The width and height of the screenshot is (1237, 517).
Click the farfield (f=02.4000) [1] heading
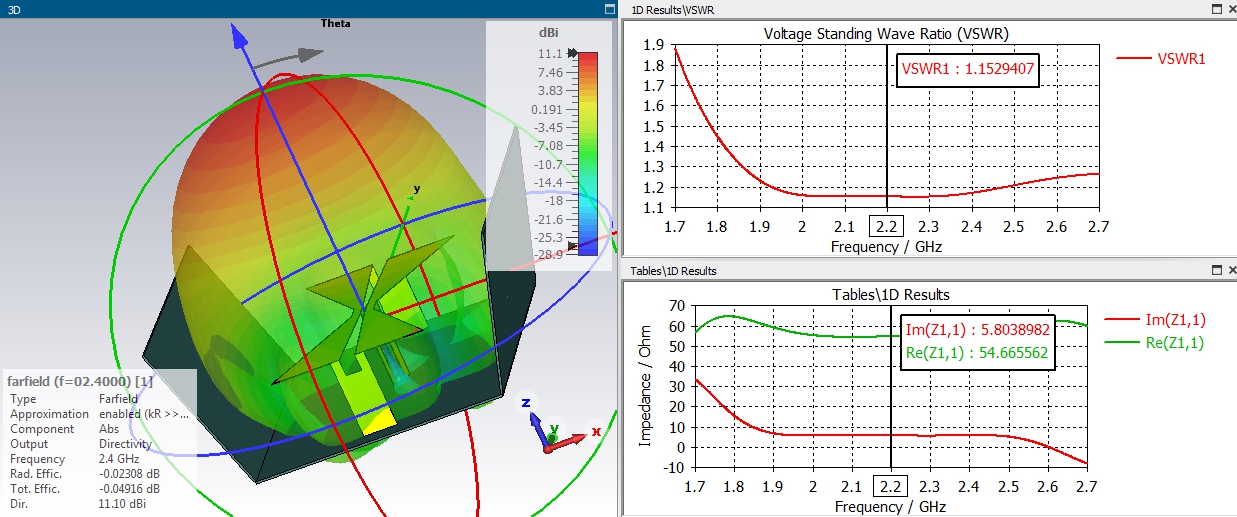pos(81,381)
